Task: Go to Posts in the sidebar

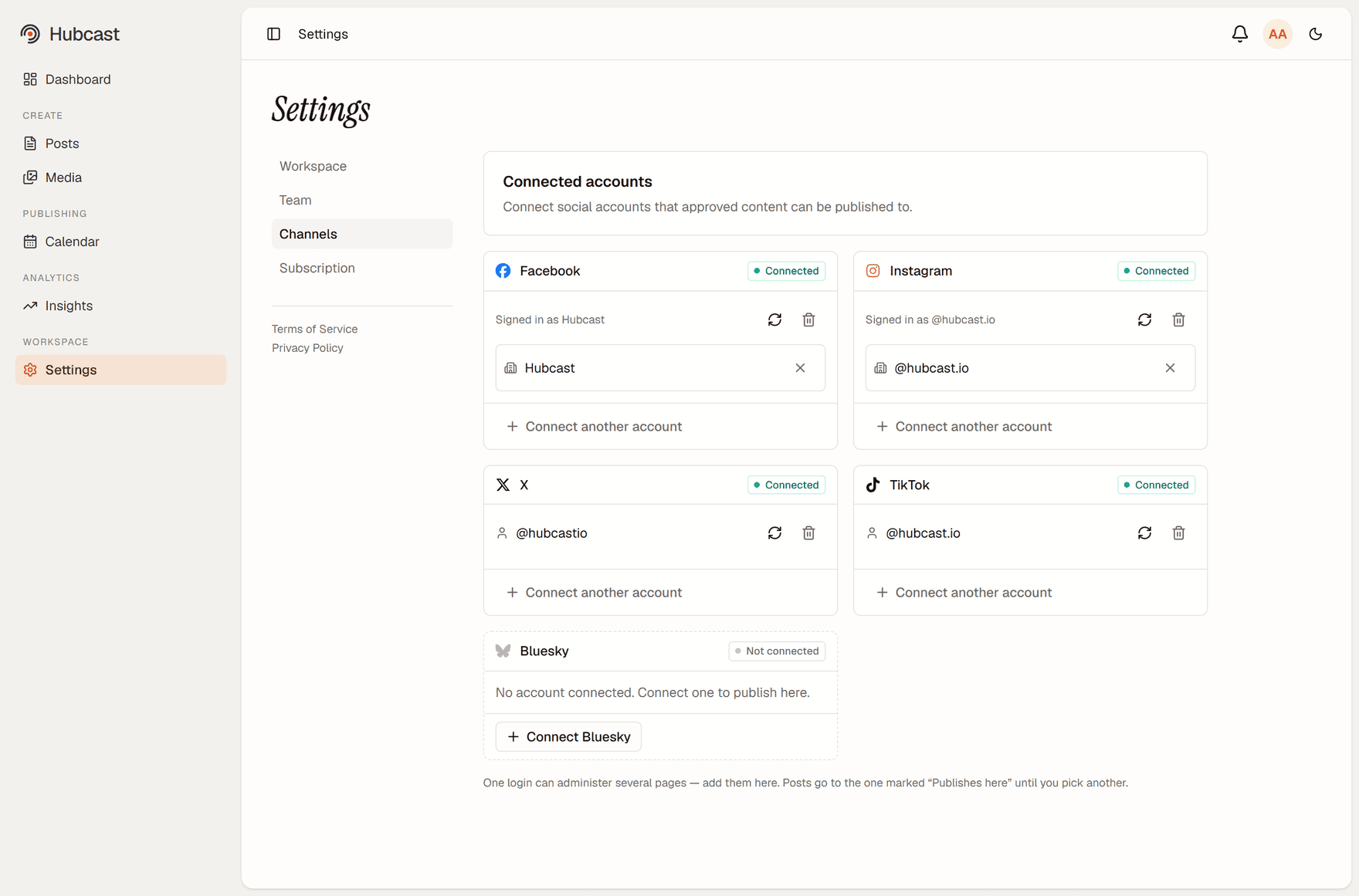Action: (120, 144)
